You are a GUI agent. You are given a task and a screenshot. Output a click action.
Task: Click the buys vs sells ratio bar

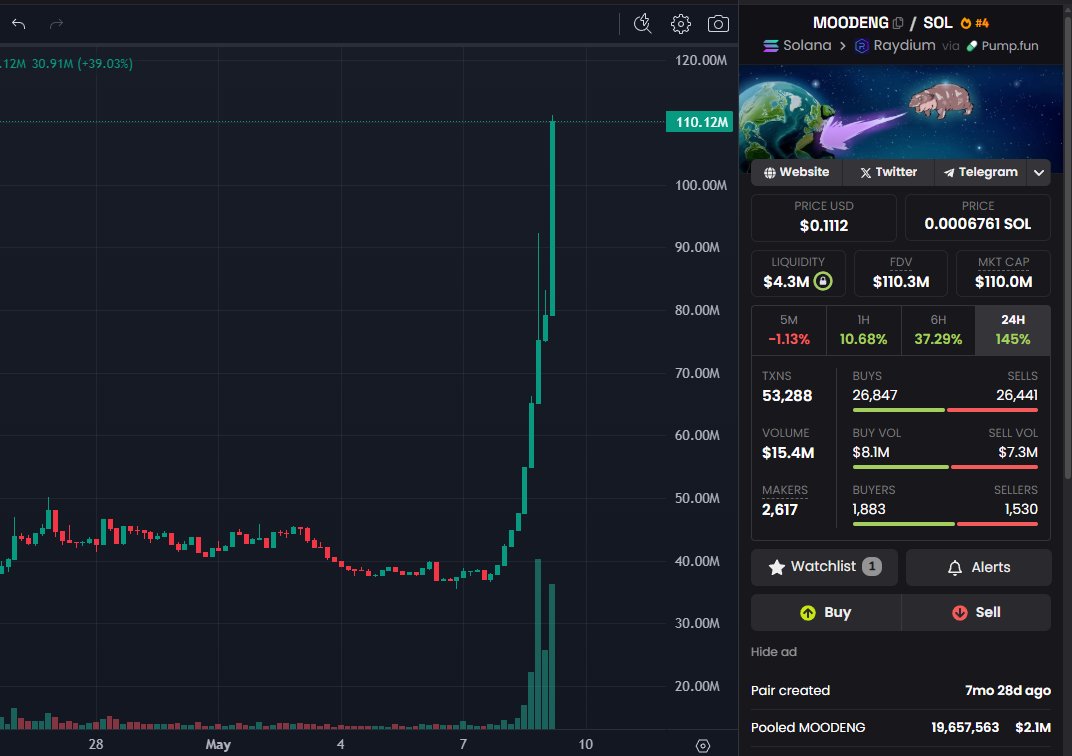point(945,410)
